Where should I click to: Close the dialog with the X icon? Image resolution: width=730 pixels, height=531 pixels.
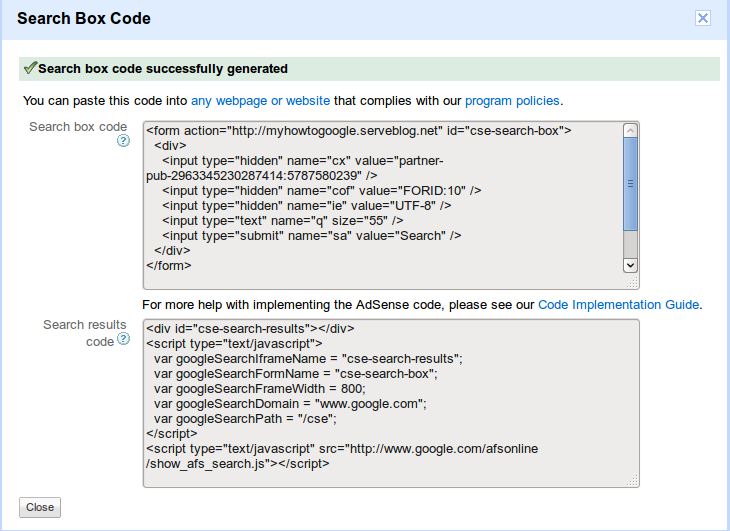tap(703, 18)
